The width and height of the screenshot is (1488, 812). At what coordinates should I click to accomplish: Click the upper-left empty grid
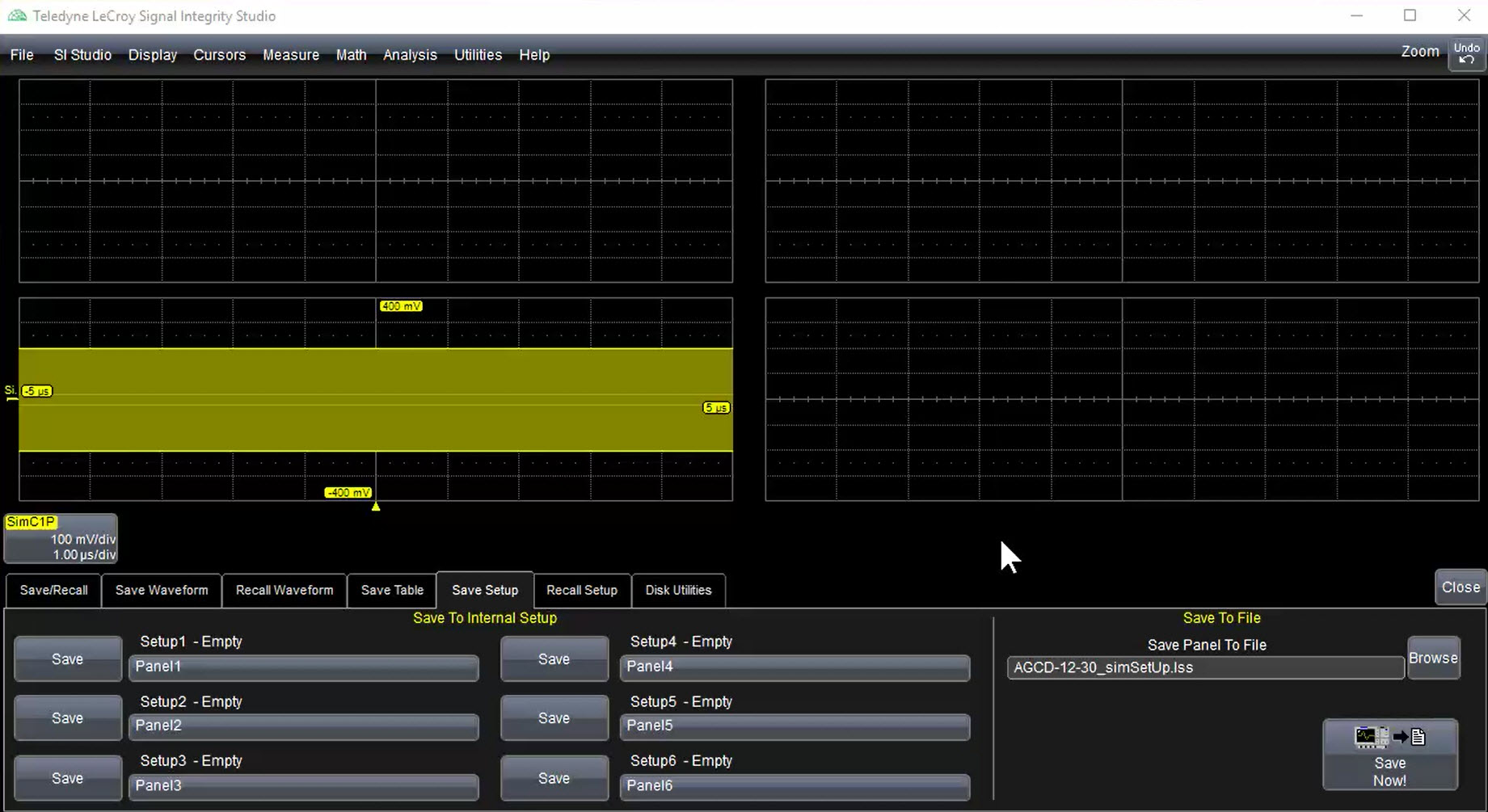coord(376,180)
